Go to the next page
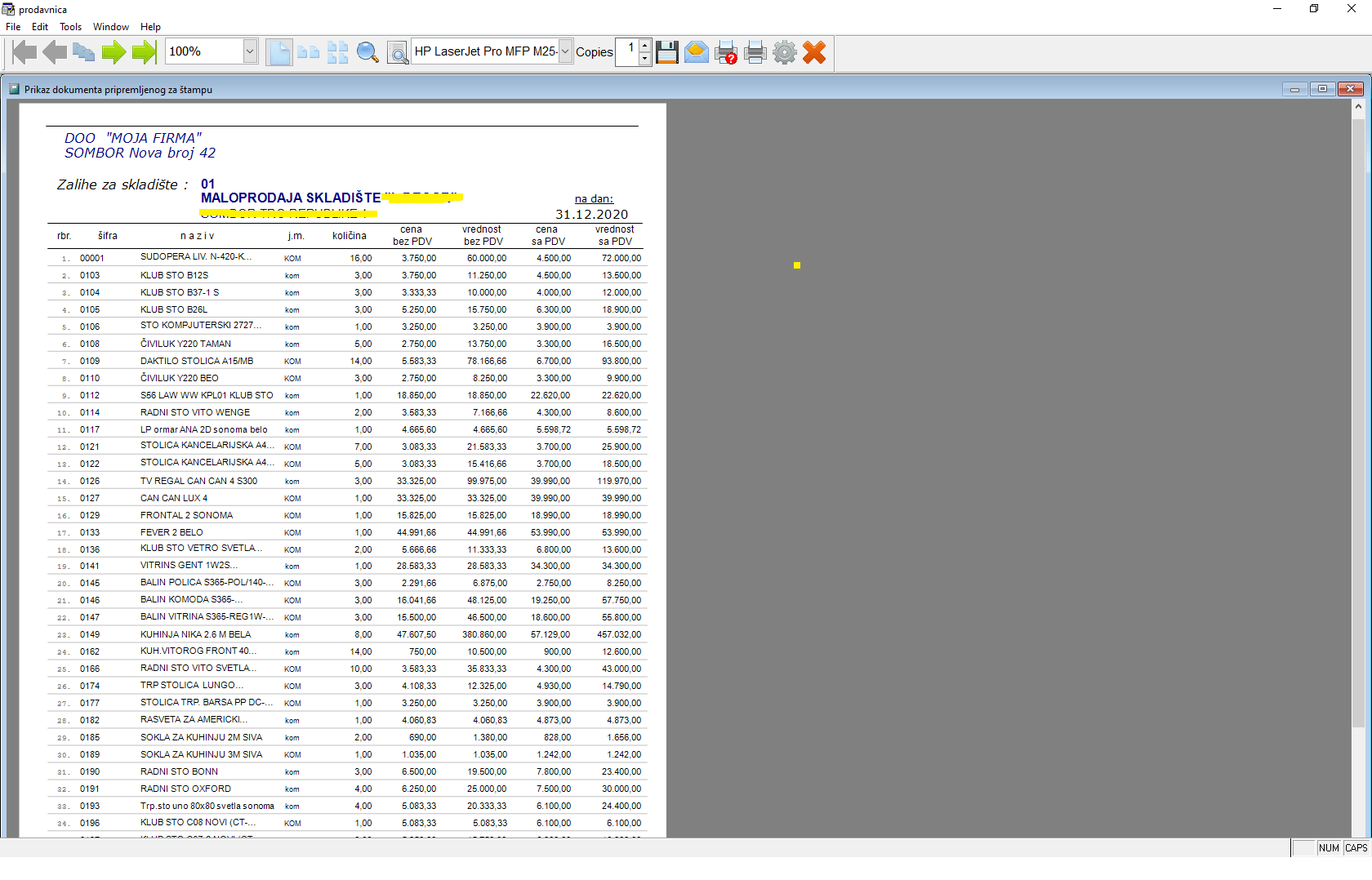The height and width of the screenshot is (880, 1372). [114, 52]
